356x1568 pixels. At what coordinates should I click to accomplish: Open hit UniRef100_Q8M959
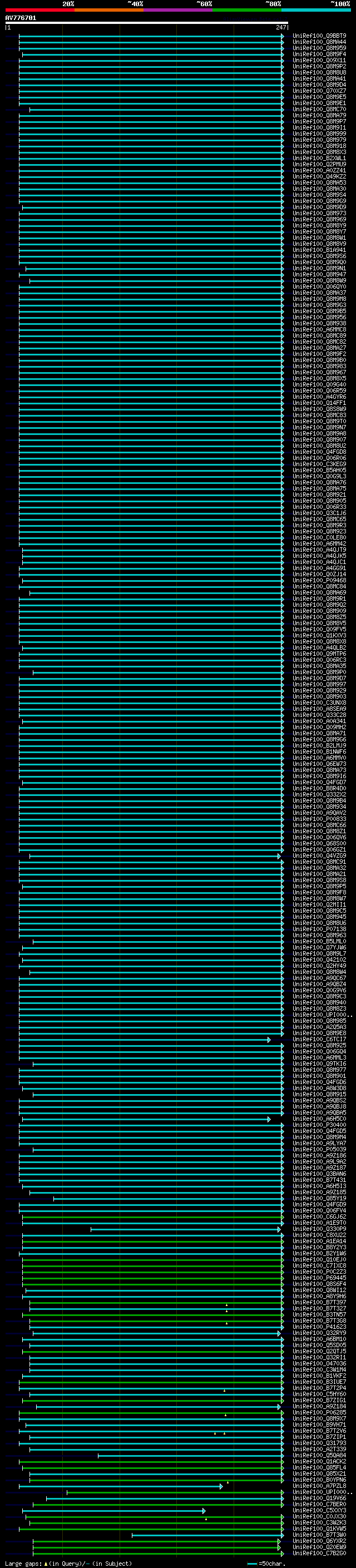click(319, 48)
